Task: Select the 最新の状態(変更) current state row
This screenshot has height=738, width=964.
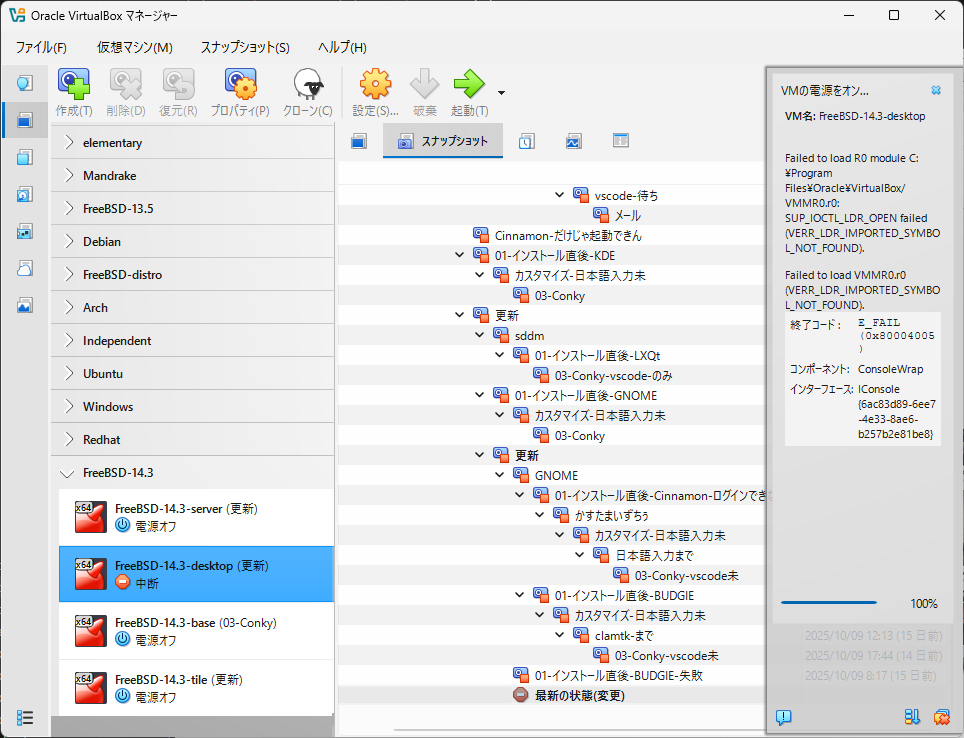Action: pyautogui.click(x=579, y=696)
